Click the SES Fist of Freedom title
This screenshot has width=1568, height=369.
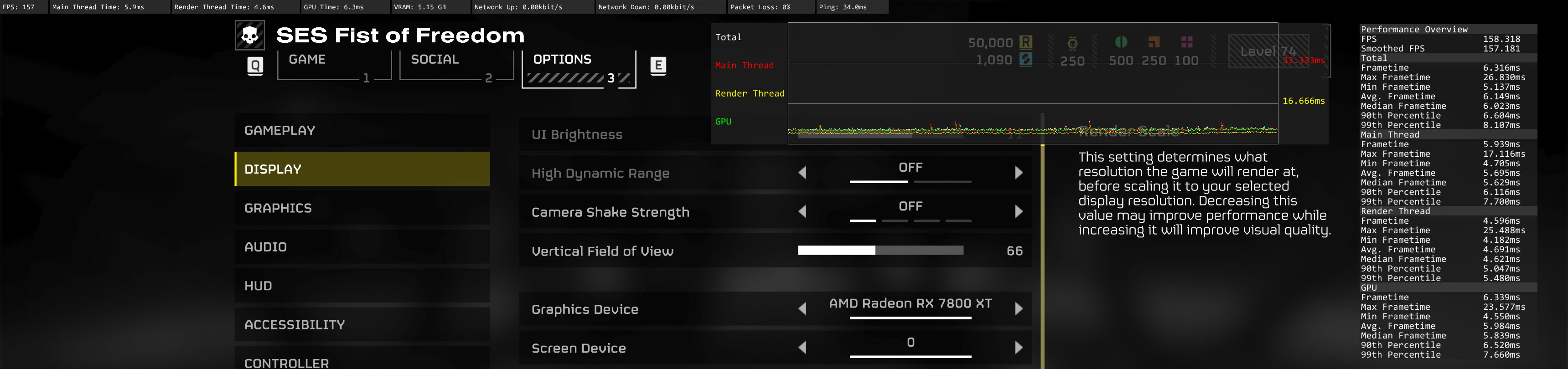[400, 35]
